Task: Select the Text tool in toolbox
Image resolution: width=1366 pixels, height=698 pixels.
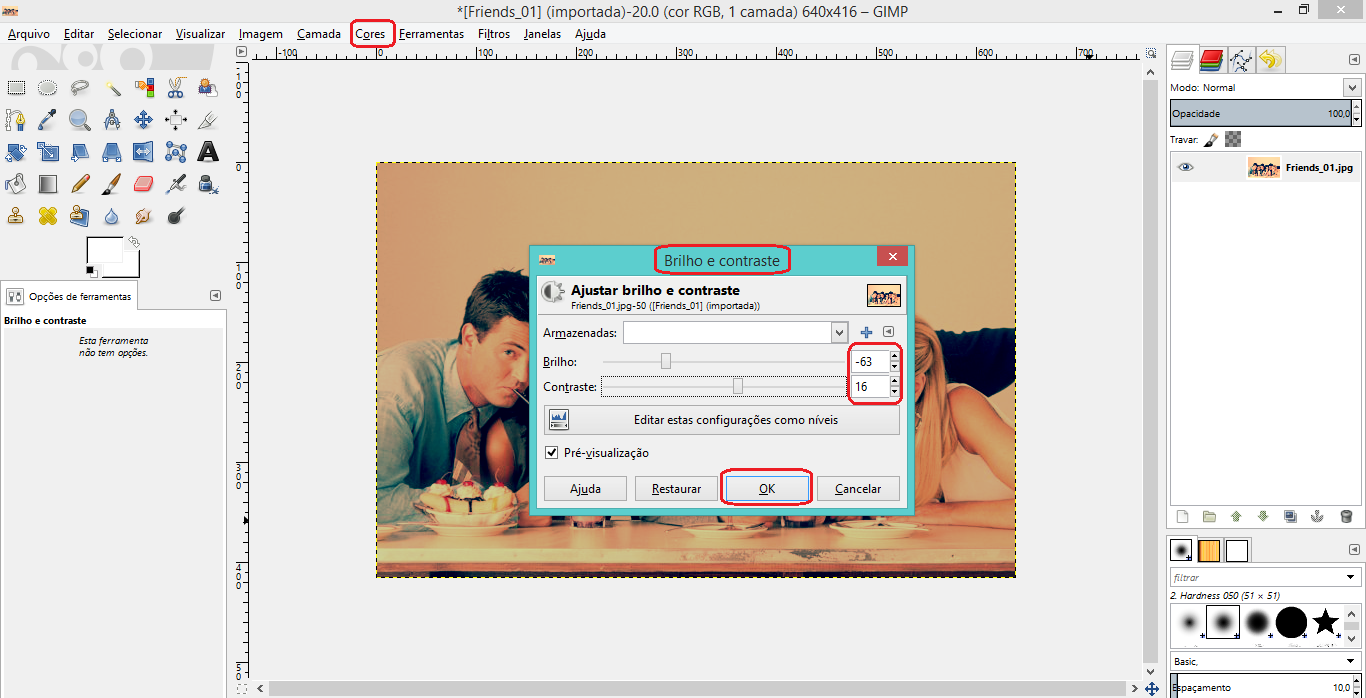Action: coord(208,152)
